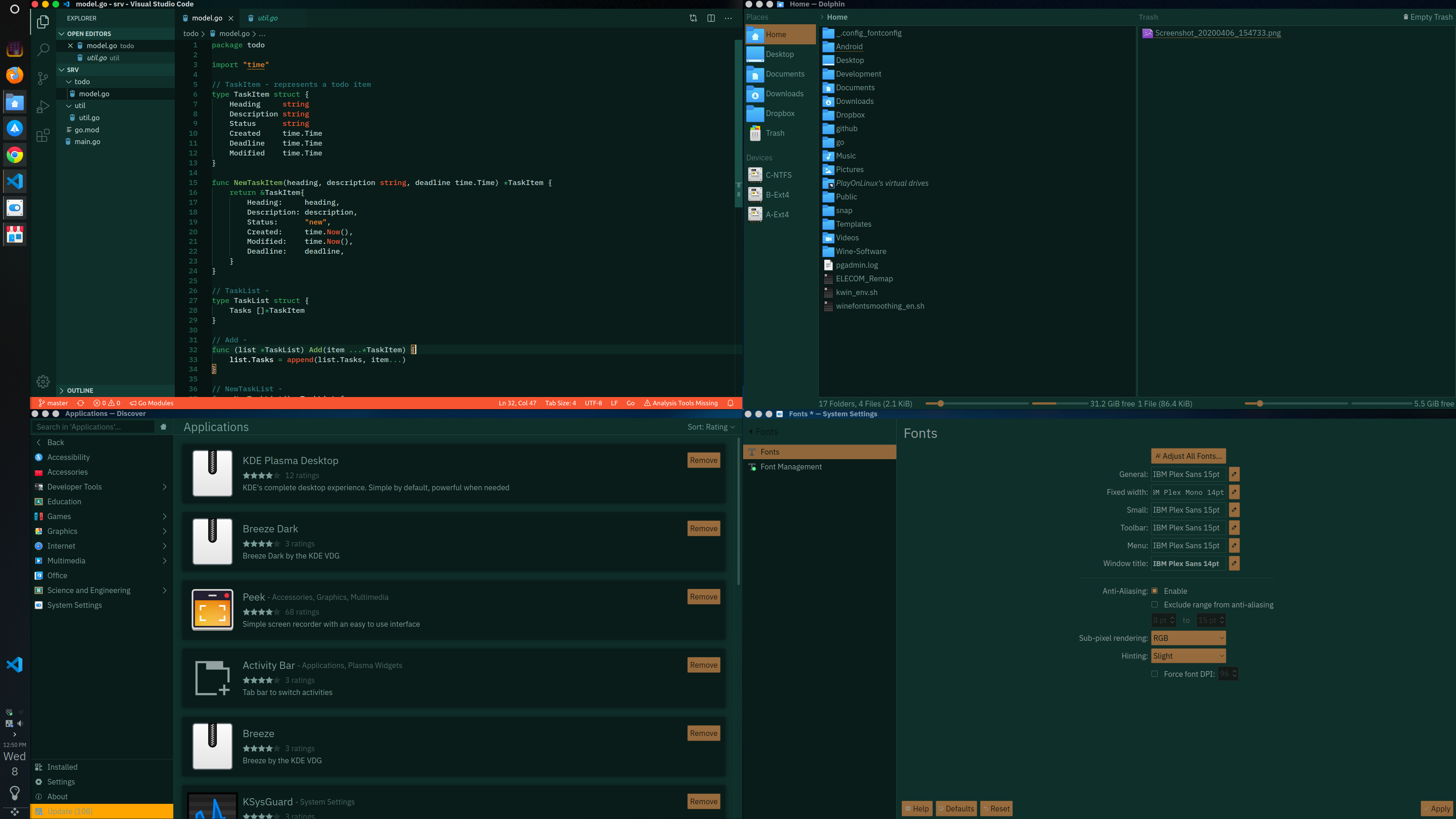Viewport: 1456px width, 819px height.
Task: Toggle the Anti-Aliasing Enable checkbox
Action: [1154, 591]
